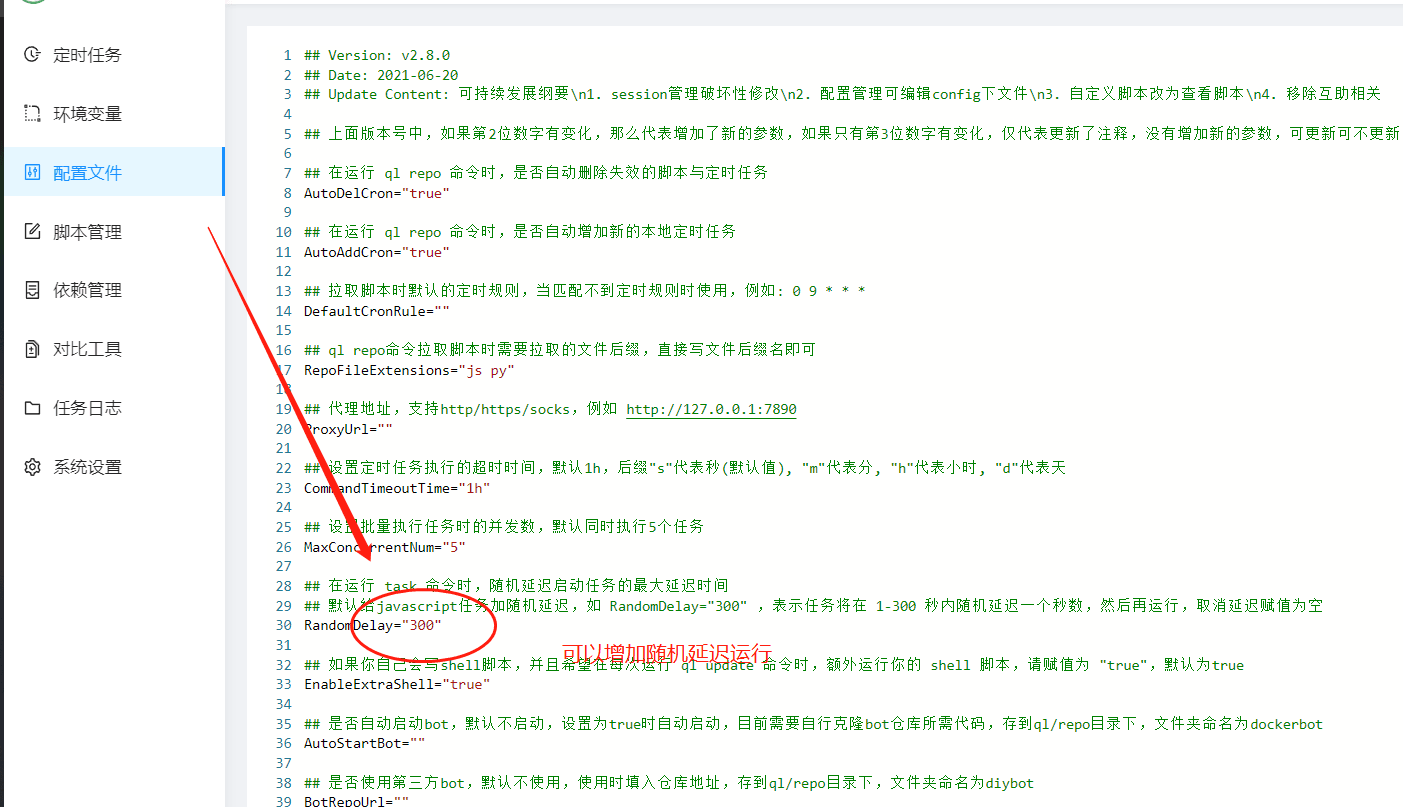The height and width of the screenshot is (807, 1403).
Task: Click the sliders icon beside 配置文件
Action: point(33,172)
